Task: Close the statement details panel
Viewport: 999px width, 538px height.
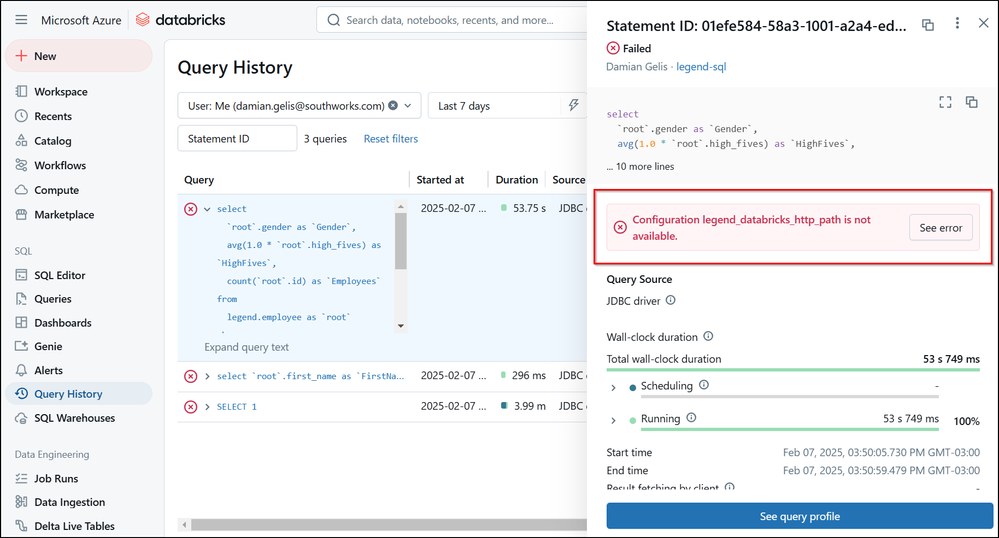Action: click(983, 23)
